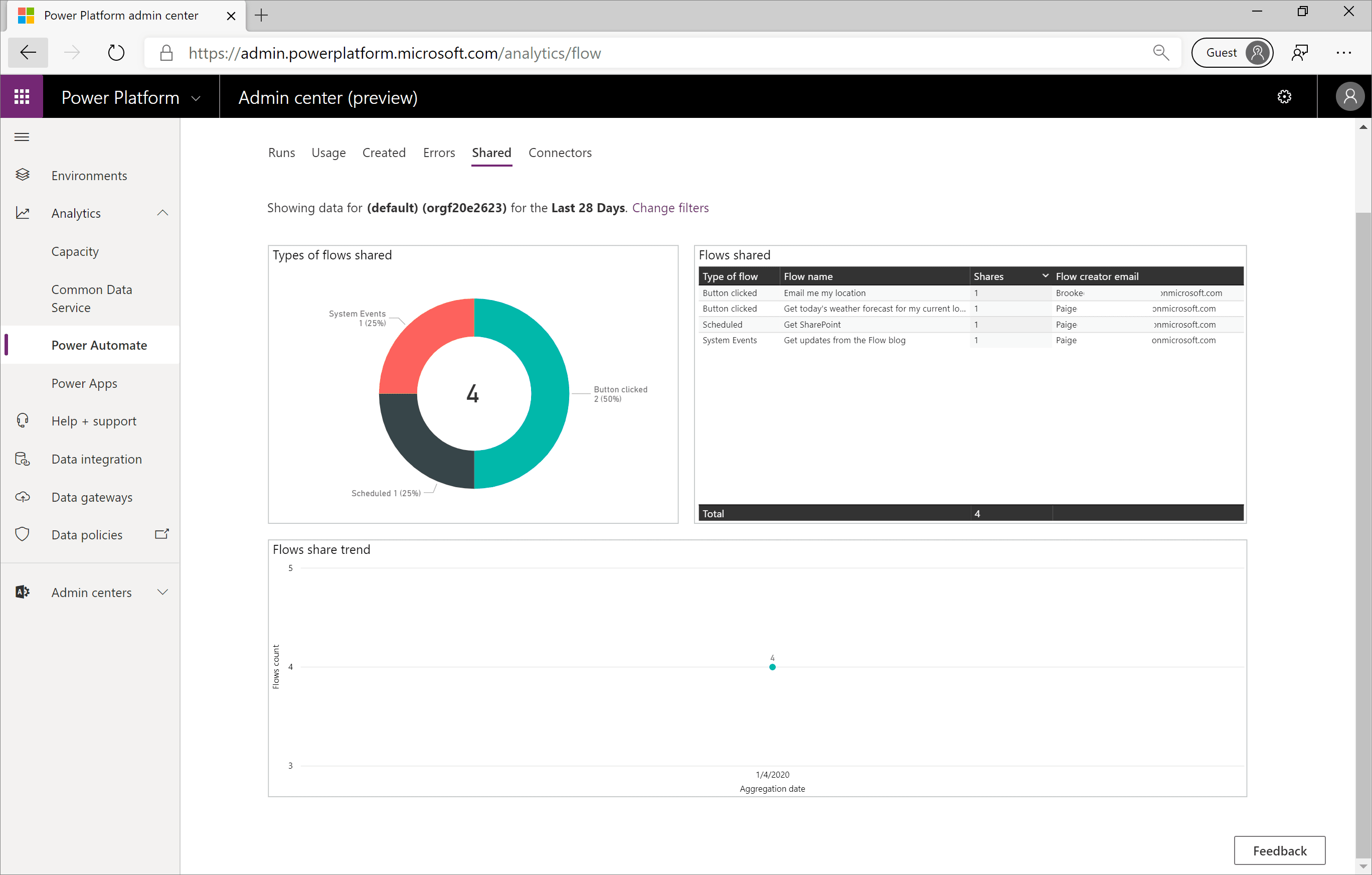Click the hamburger menu to collapse navigation

[22, 137]
